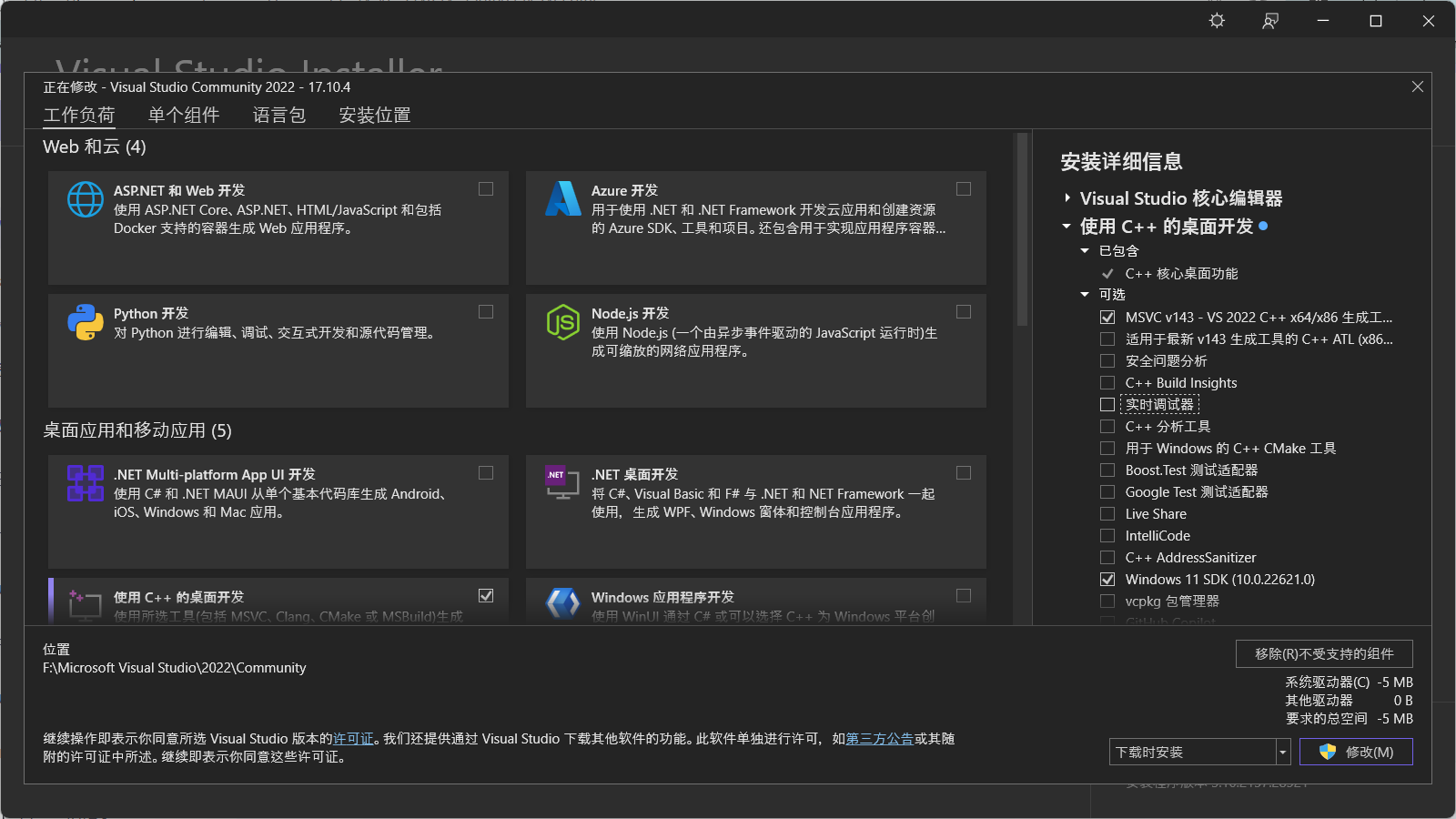Click the Python 开发 snake icon
This screenshot has width=1456, height=819.
click(x=85, y=322)
